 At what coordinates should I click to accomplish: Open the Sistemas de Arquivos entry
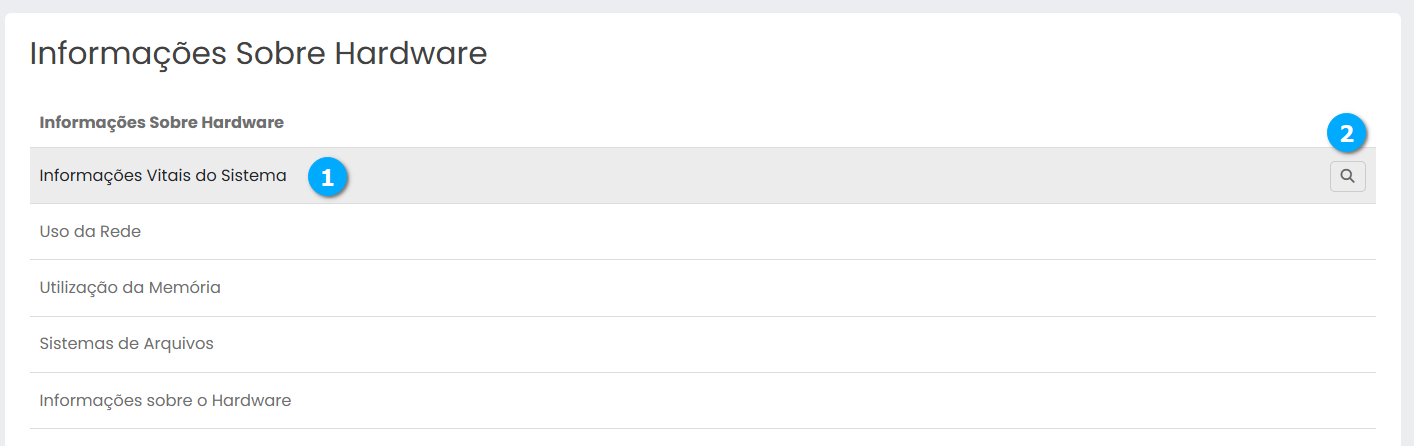click(700, 344)
